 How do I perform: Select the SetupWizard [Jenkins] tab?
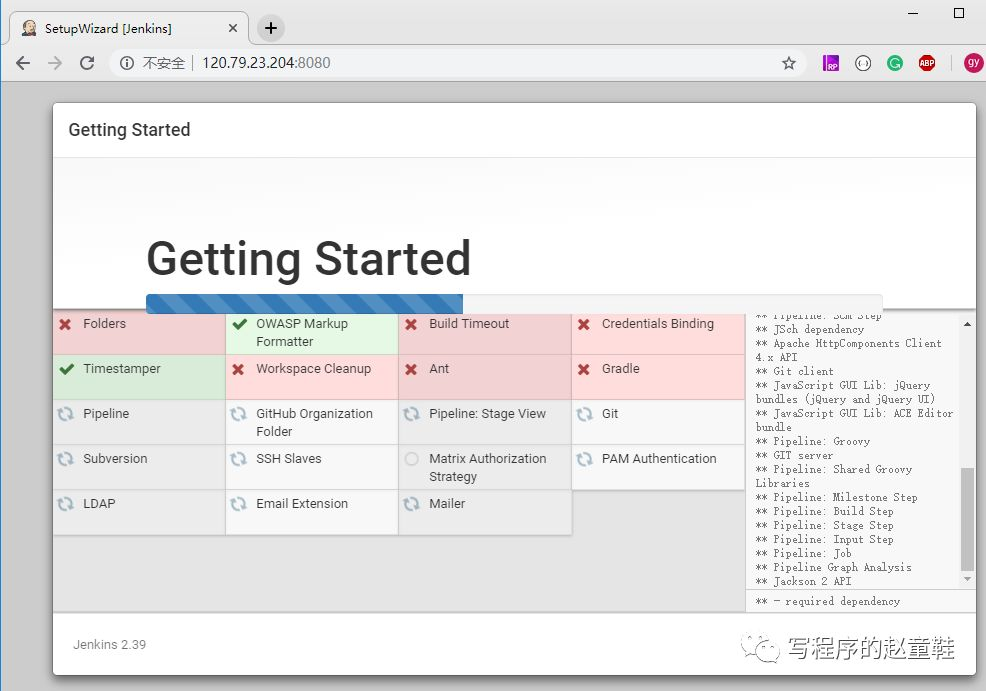pyautogui.click(x=129, y=28)
